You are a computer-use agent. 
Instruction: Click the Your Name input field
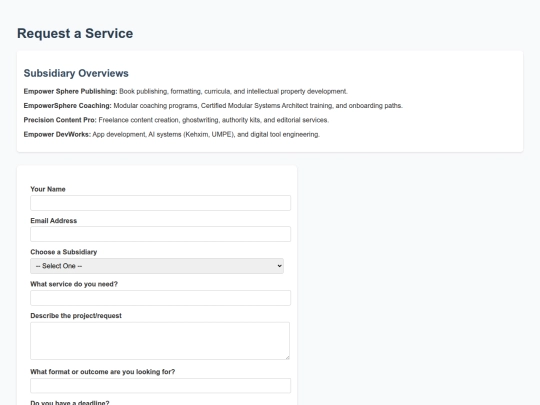click(160, 203)
